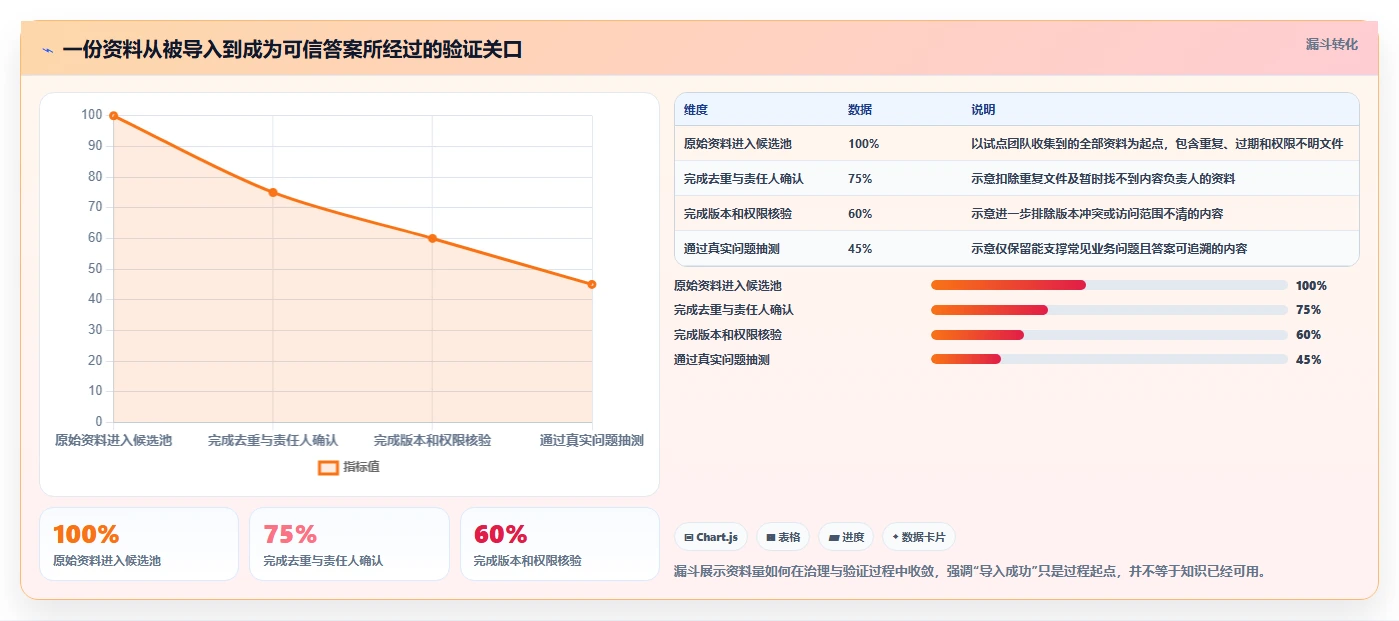Select the 完成去重与责任人确认 table row

click(1017, 179)
